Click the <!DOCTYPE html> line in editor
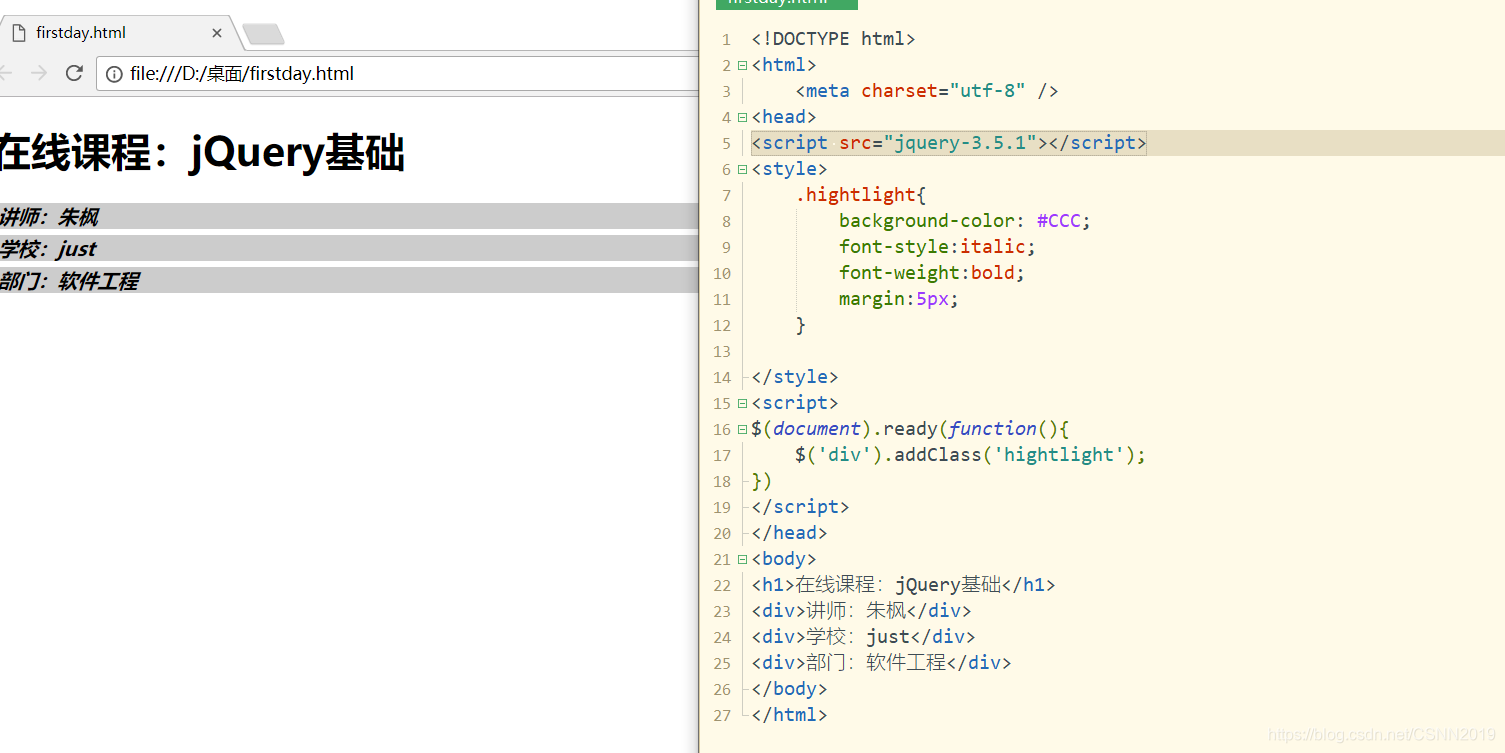The image size is (1505, 753). (833, 39)
